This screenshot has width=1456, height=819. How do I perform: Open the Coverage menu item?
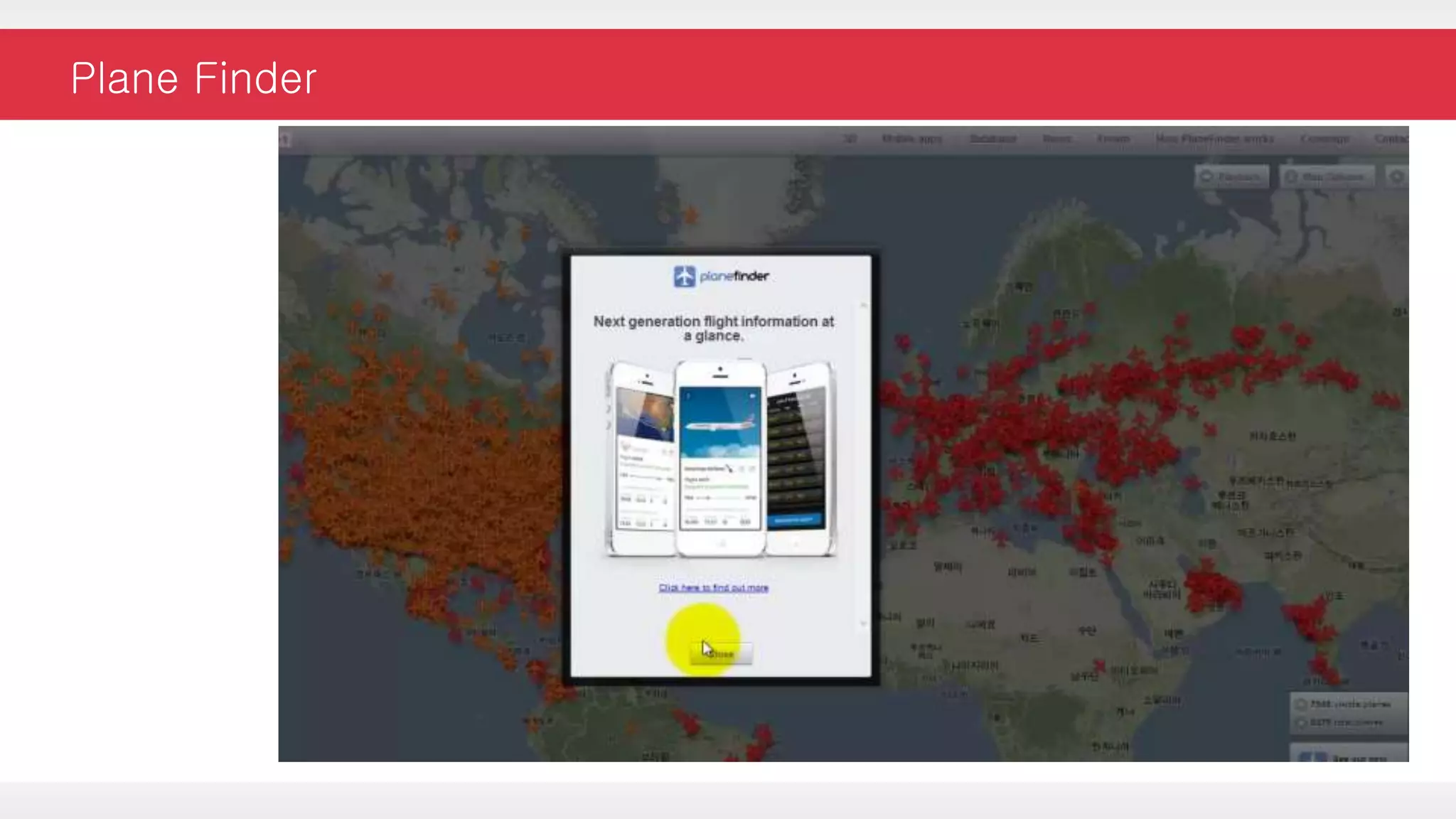coord(1324,139)
